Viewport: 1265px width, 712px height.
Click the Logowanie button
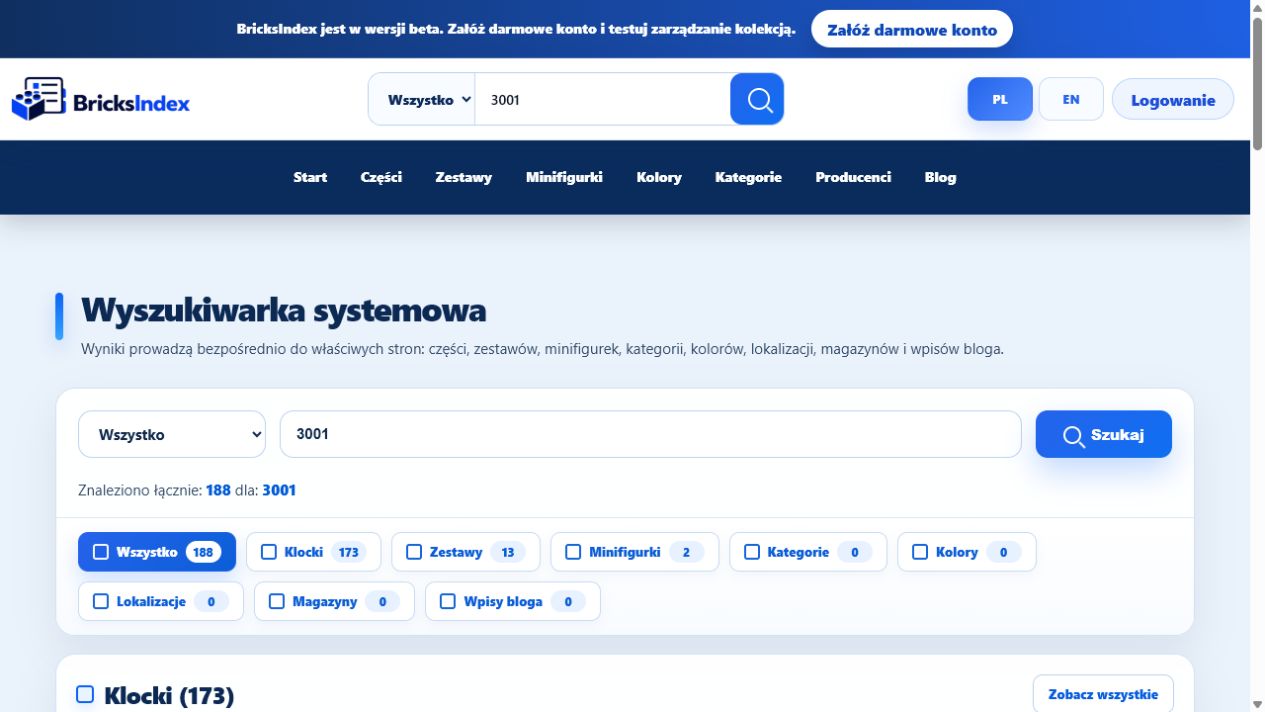tap(1173, 99)
